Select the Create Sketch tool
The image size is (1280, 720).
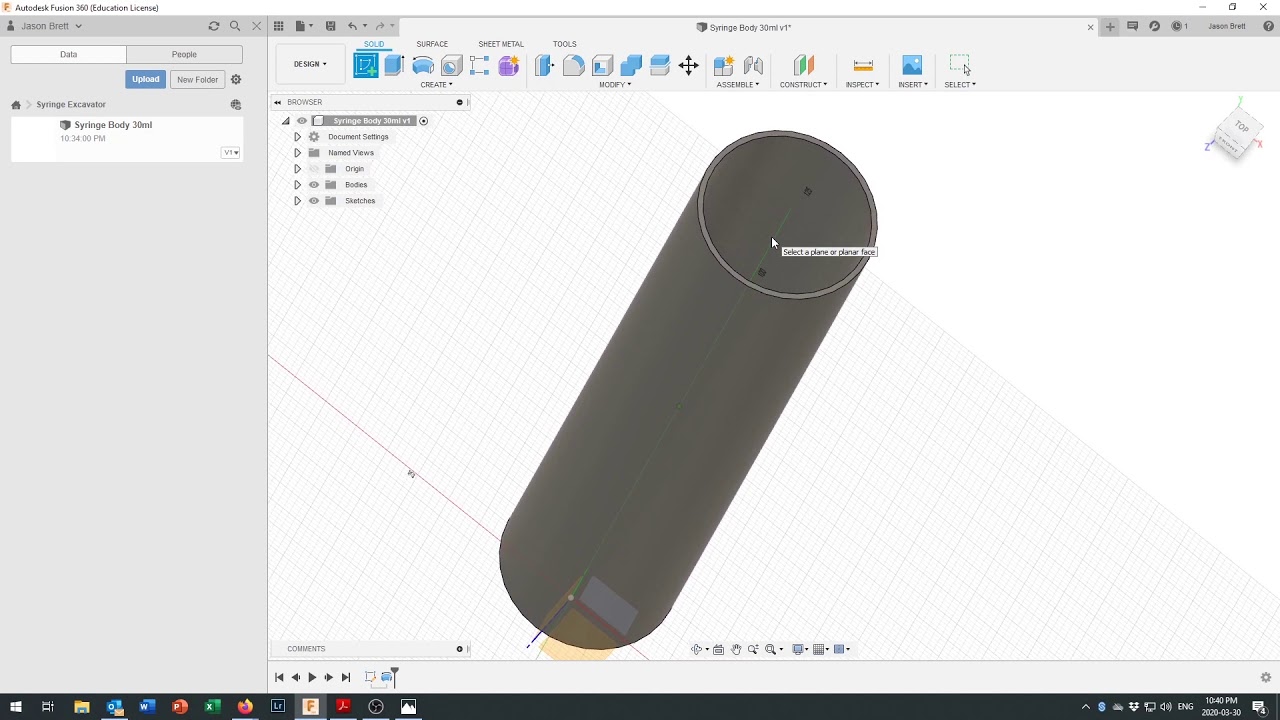pos(366,66)
